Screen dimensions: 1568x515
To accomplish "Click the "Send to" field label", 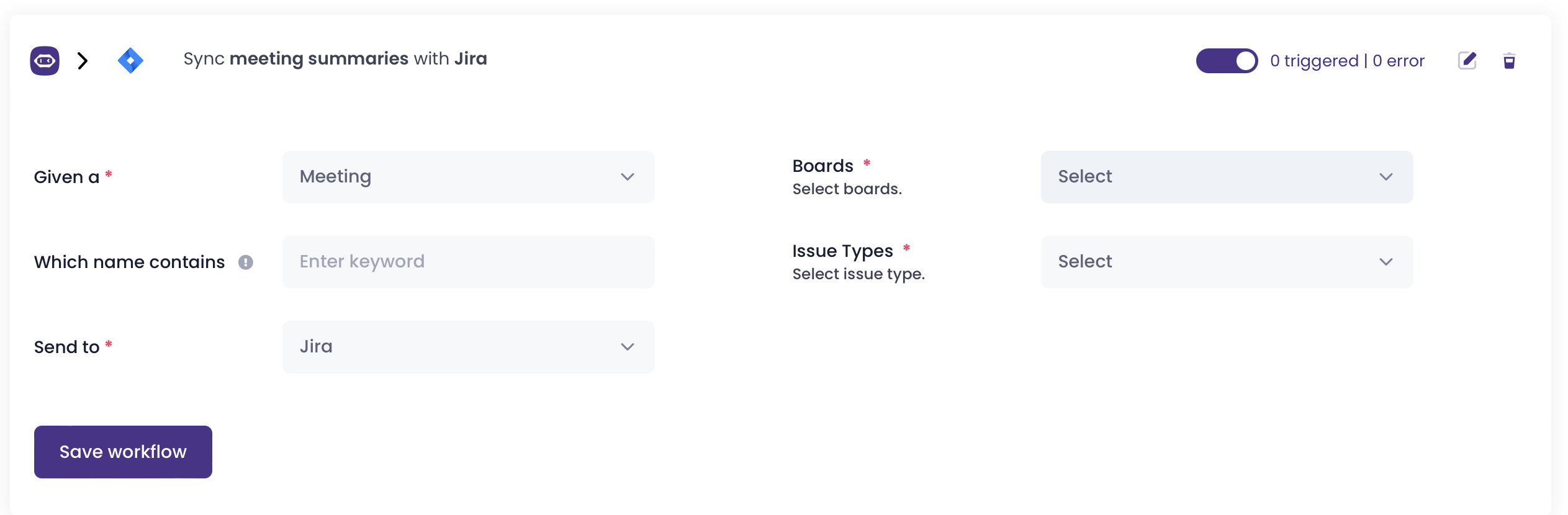I will point(67,347).
